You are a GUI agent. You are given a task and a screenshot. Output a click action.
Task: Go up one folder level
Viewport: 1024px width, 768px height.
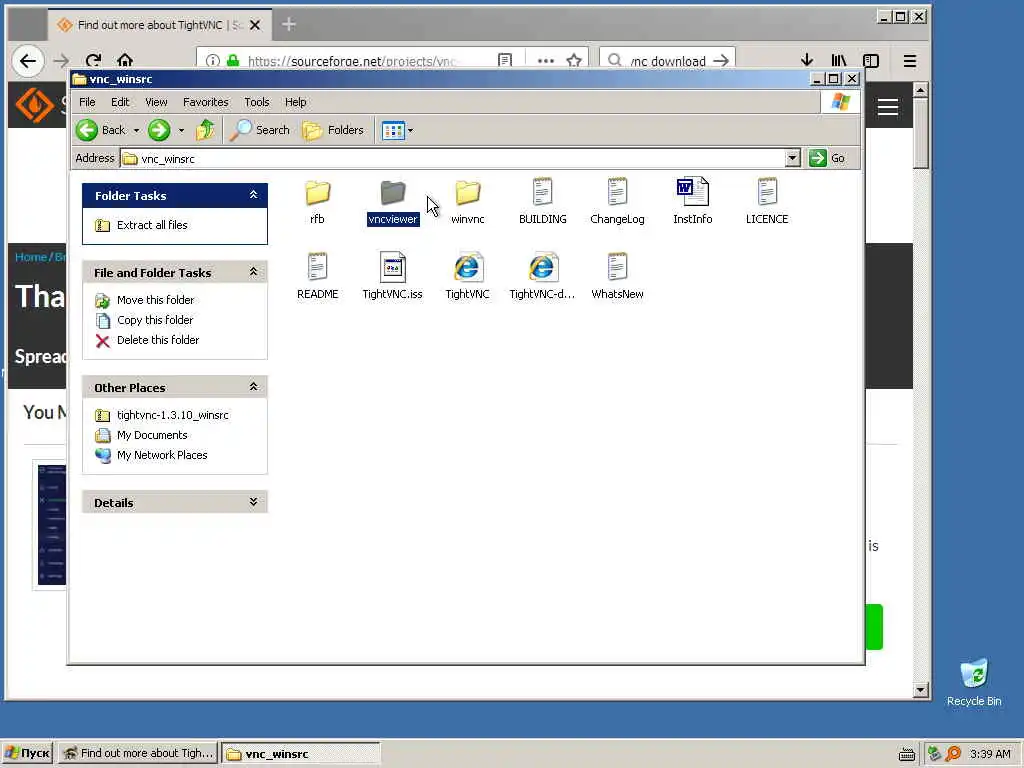click(x=206, y=130)
